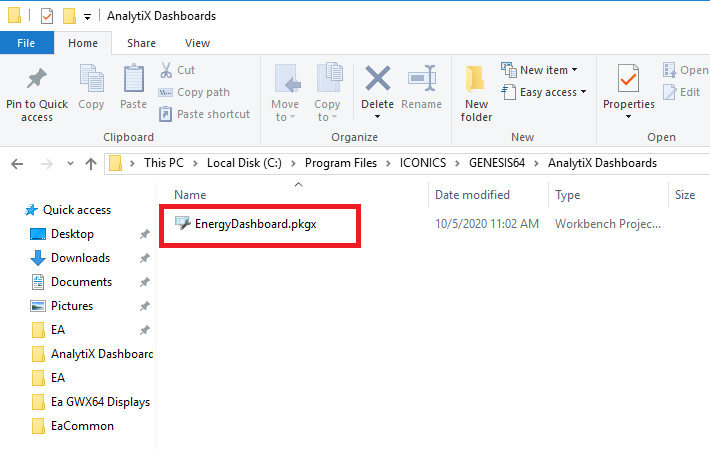Sort files by Type column
The height and width of the screenshot is (449, 710).
tap(568, 195)
